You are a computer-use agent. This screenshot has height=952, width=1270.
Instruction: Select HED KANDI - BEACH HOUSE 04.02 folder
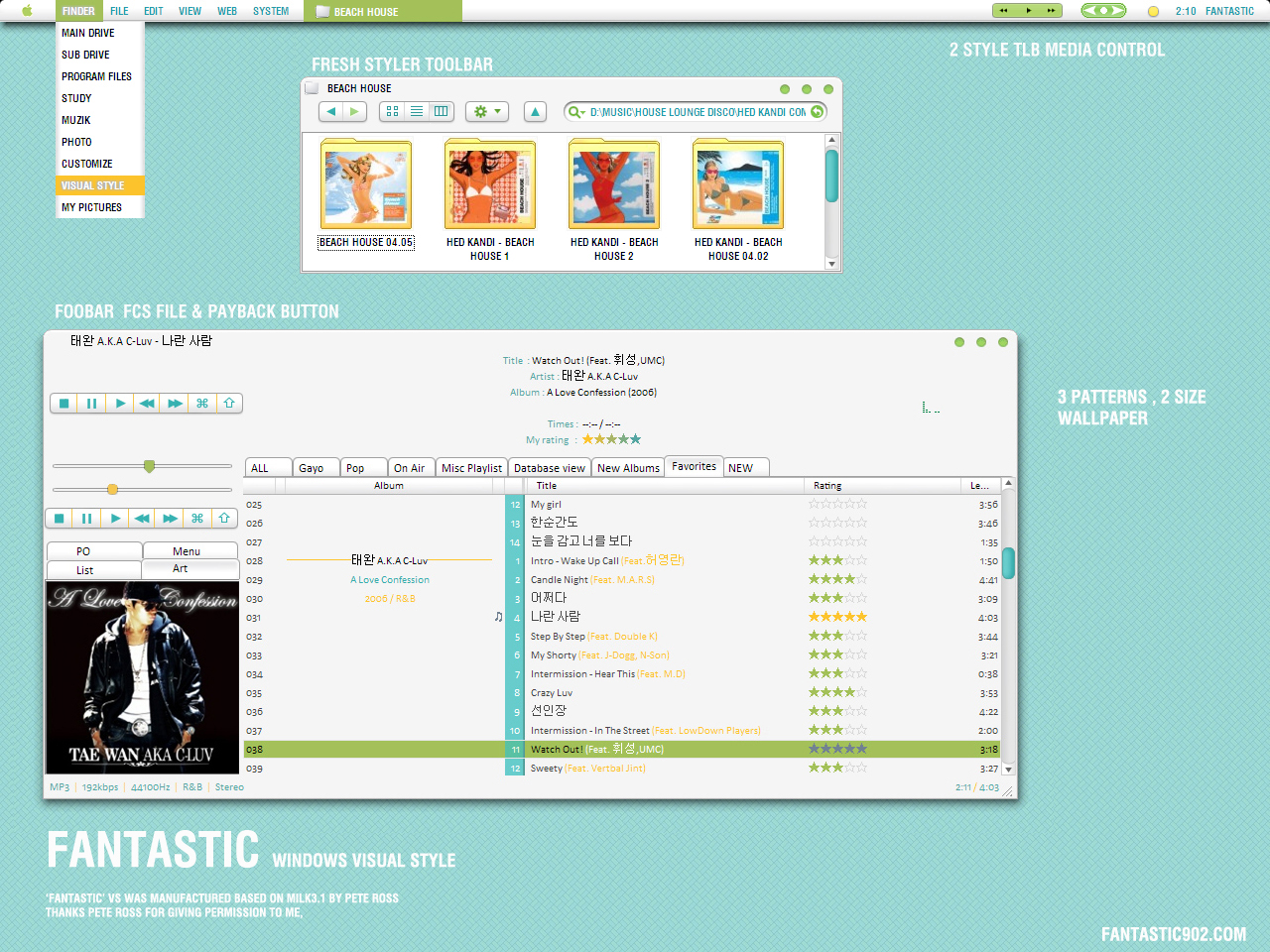[x=738, y=200]
